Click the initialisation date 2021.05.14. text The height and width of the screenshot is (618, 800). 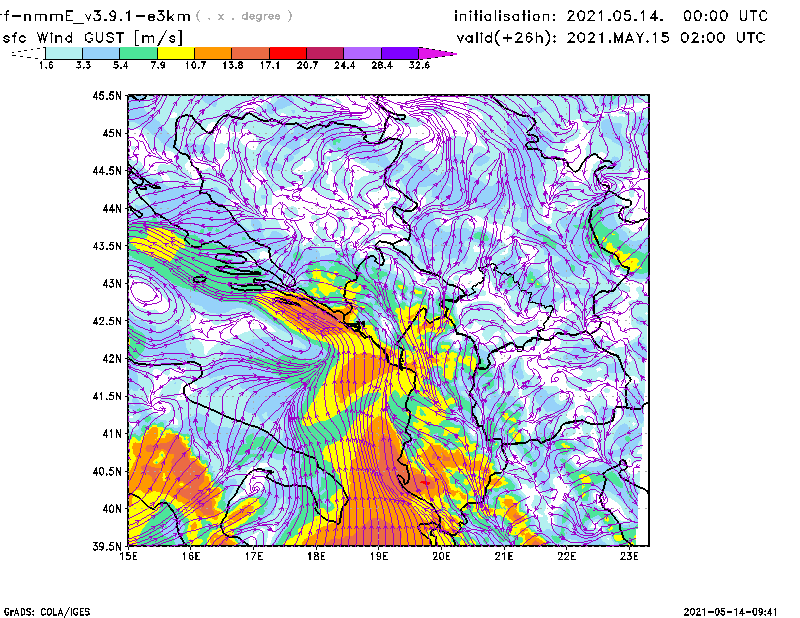pyautogui.click(x=615, y=16)
